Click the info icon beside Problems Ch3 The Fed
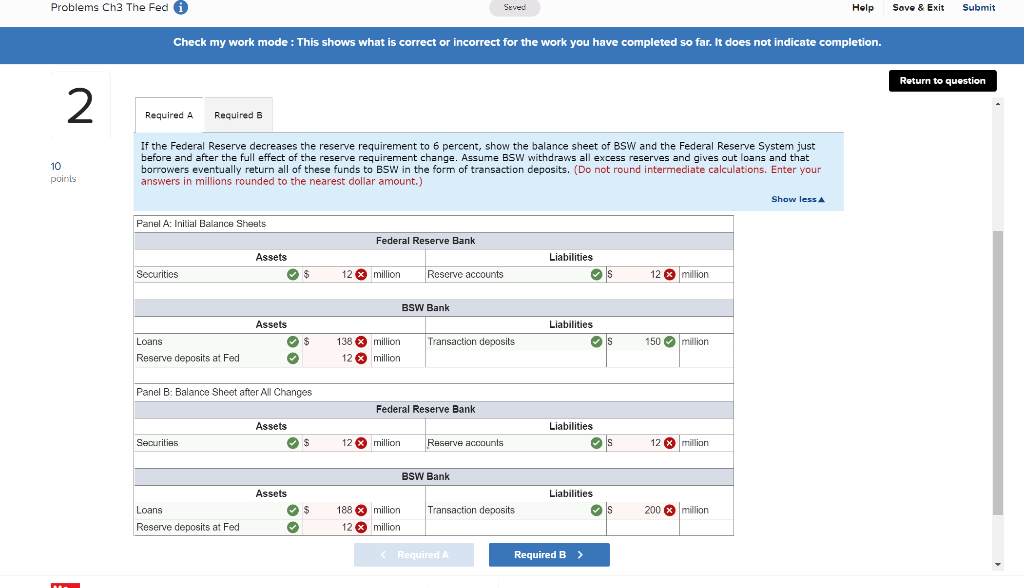 click(179, 7)
